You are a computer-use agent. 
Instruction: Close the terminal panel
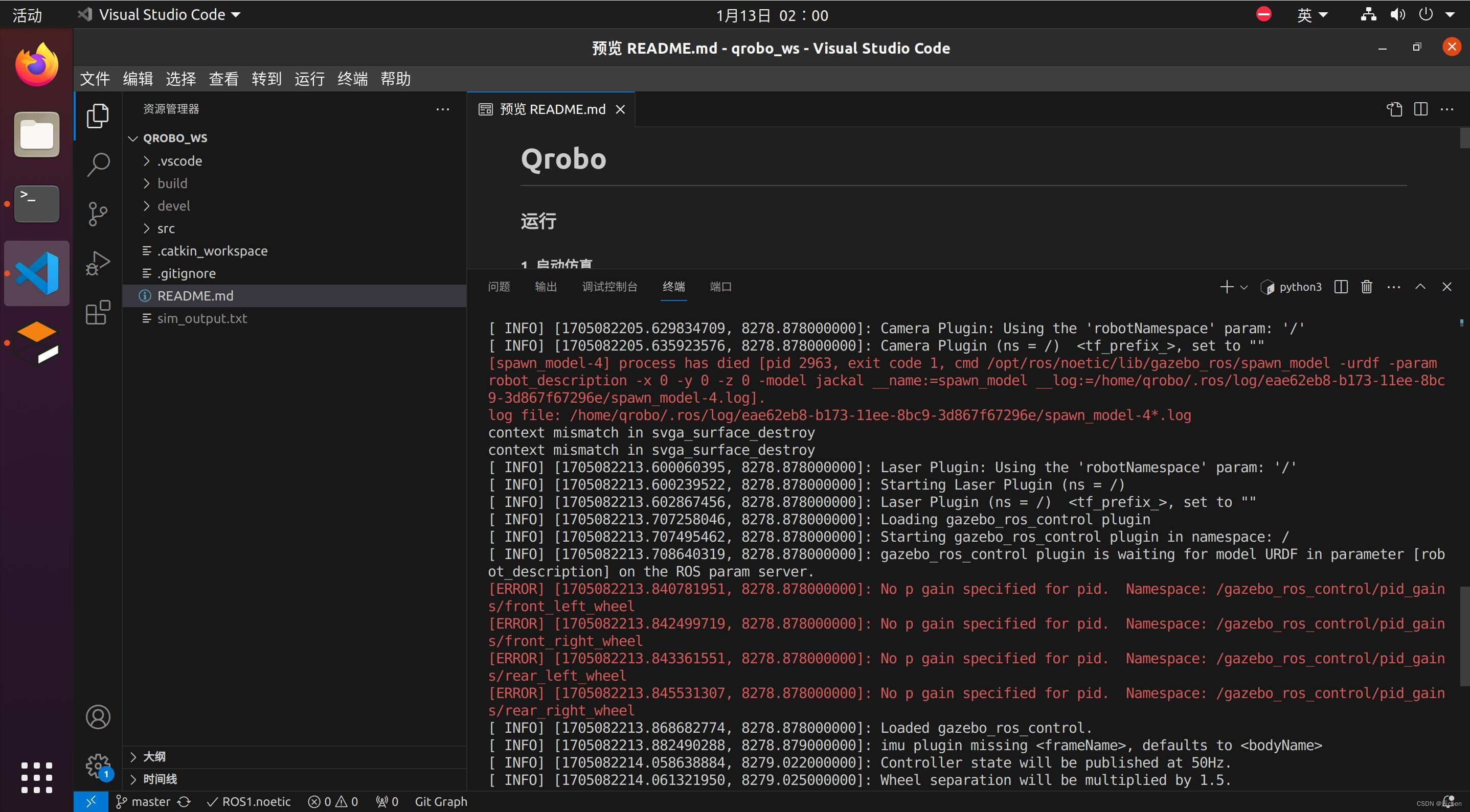coord(1446,287)
